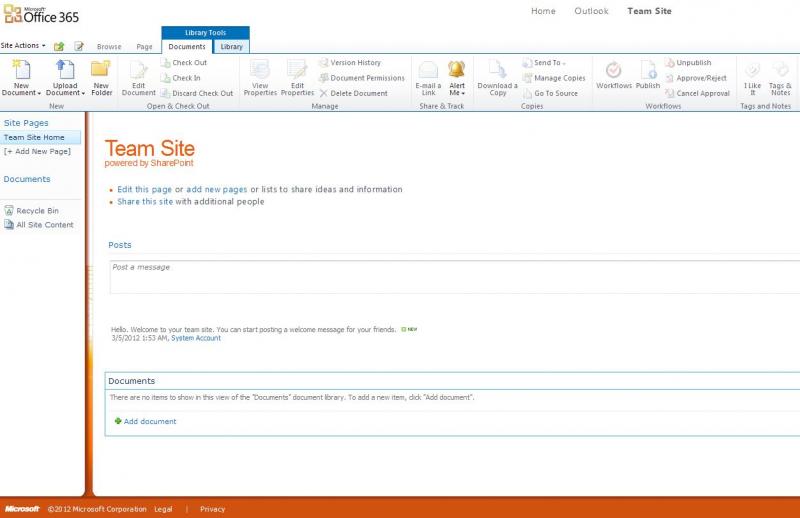This screenshot has width=800, height=518.
Task: Click the E-mail a Link icon
Action: [x=428, y=69]
